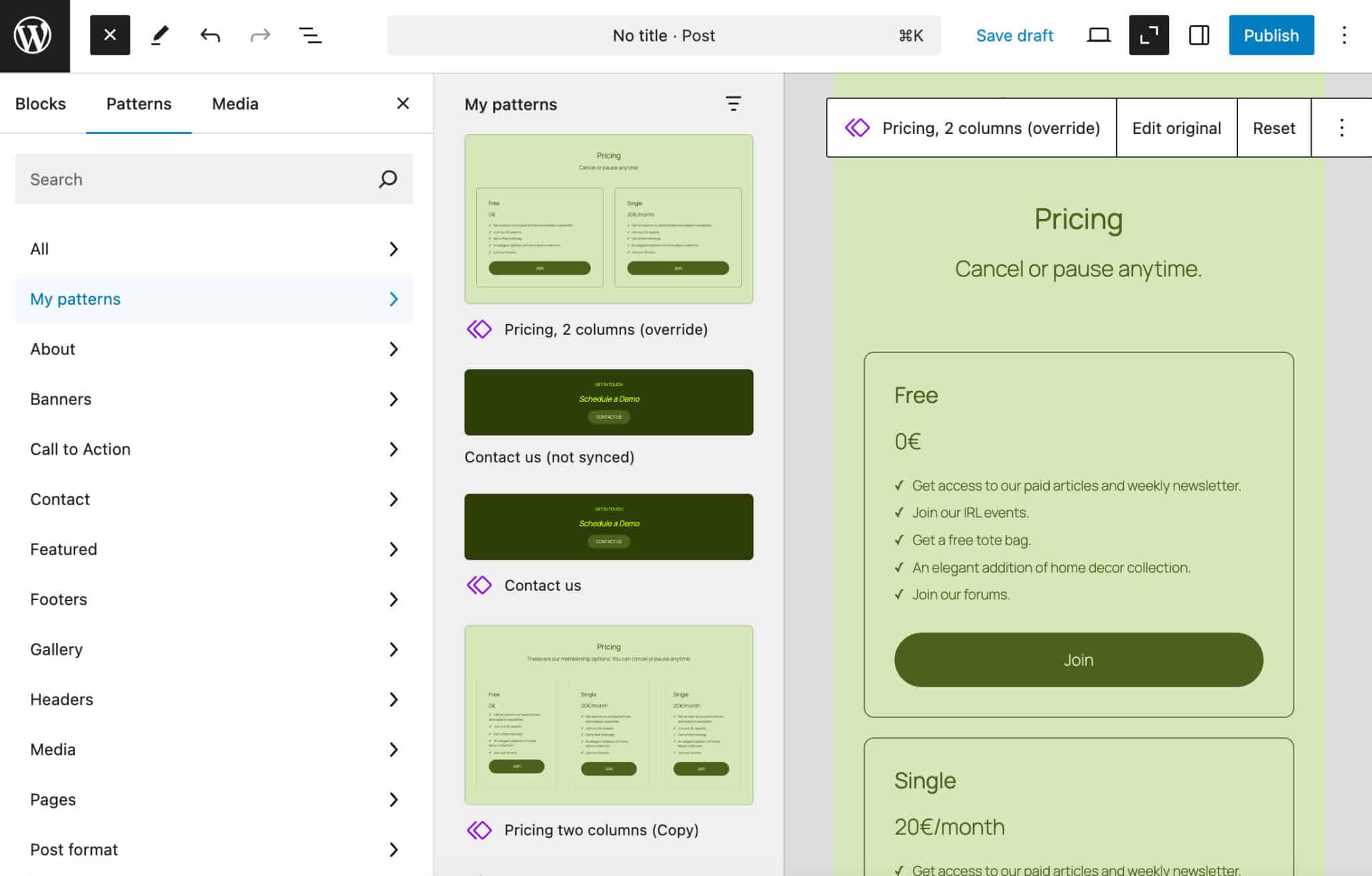Select the Tools pencil icon in the toolbar
This screenshot has height=876, width=1372.
click(x=160, y=35)
